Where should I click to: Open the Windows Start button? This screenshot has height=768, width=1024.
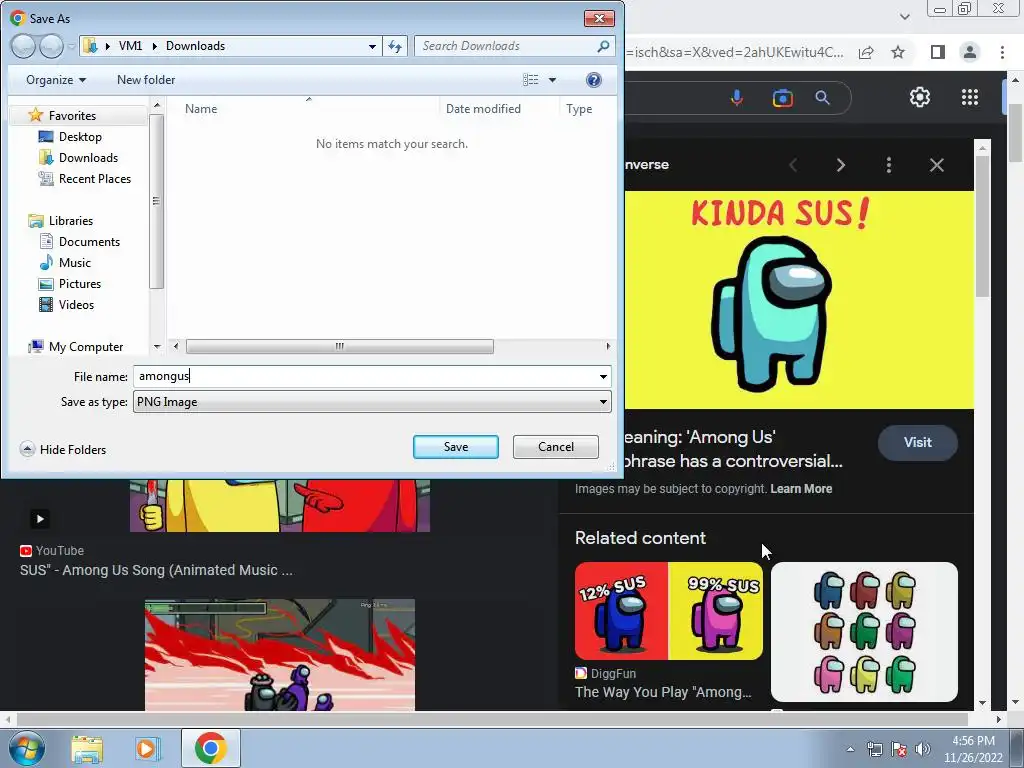pyautogui.click(x=27, y=748)
